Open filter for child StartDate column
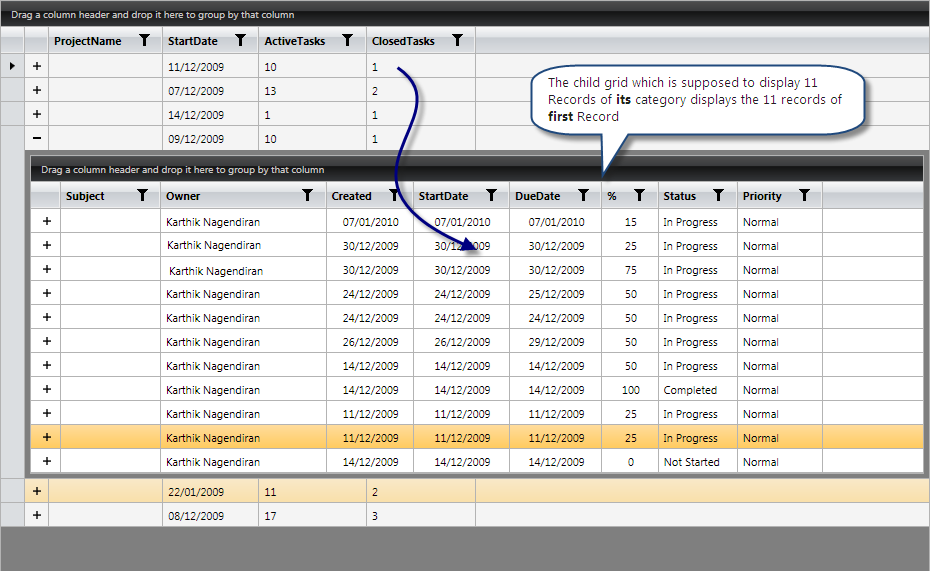This screenshot has width=930, height=571. coord(491,195)
